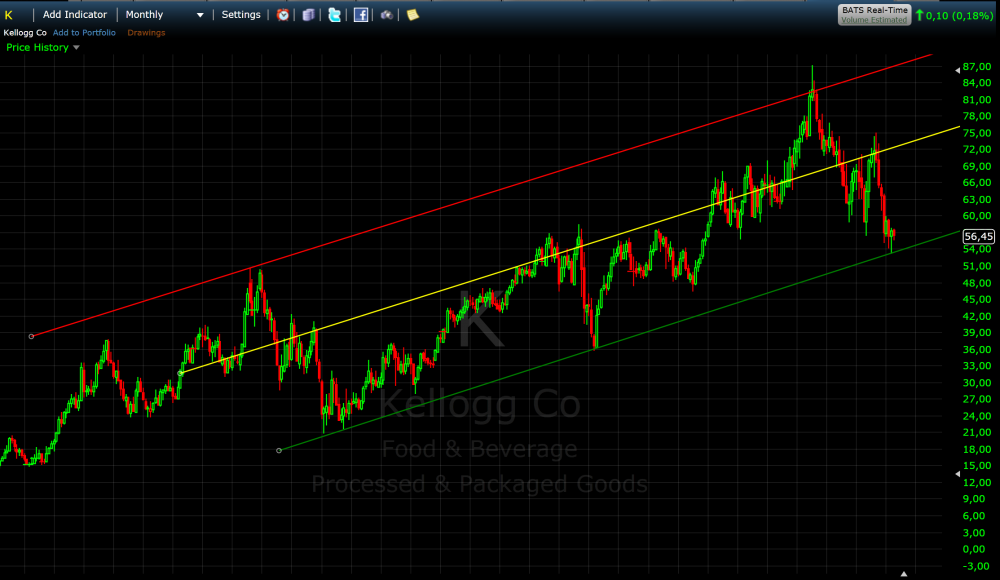
Task: Click the Add to Portfolio link
Action: click(84, 33)
